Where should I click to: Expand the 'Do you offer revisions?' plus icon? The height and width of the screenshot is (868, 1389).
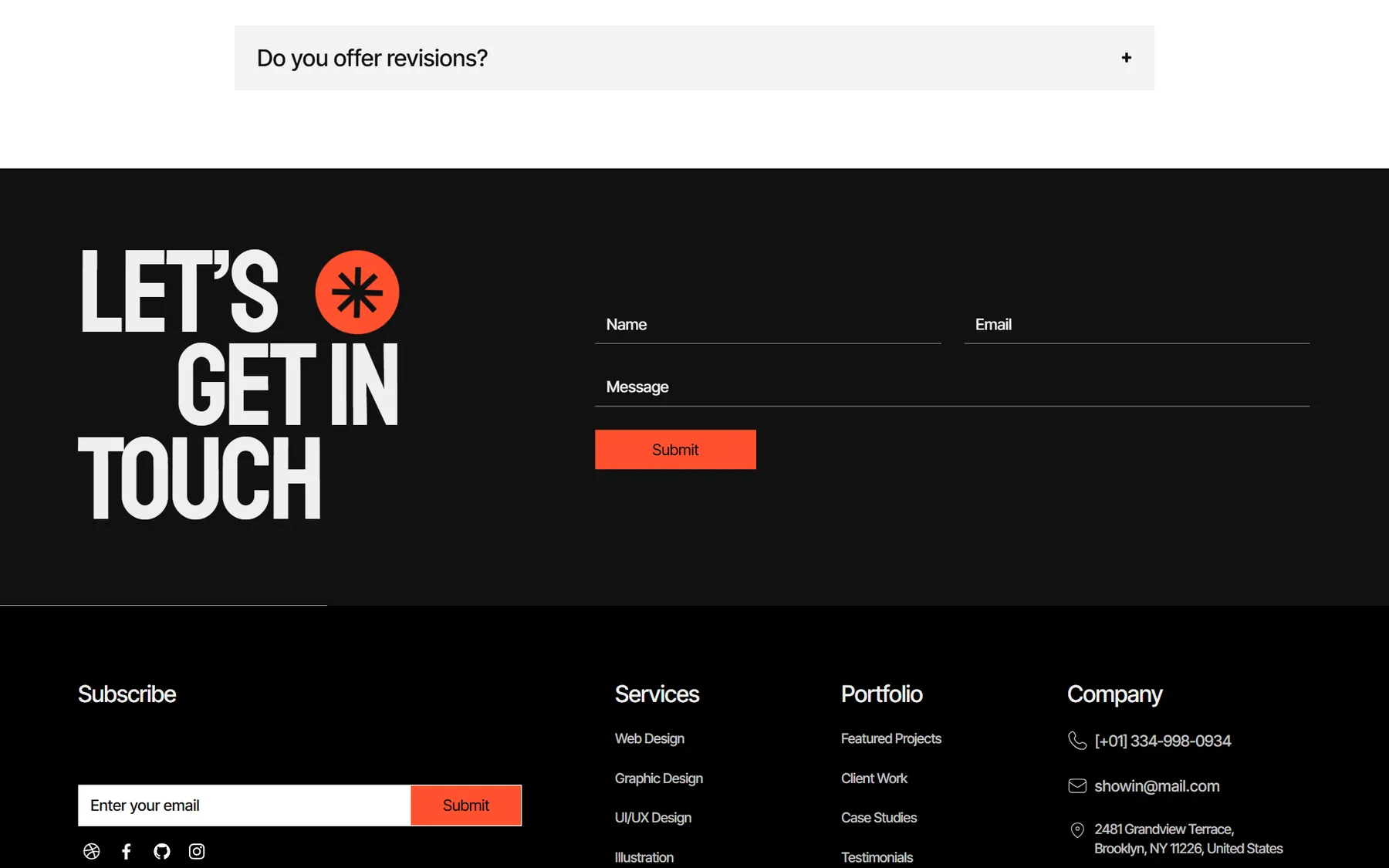click(x=1126, y=58)
